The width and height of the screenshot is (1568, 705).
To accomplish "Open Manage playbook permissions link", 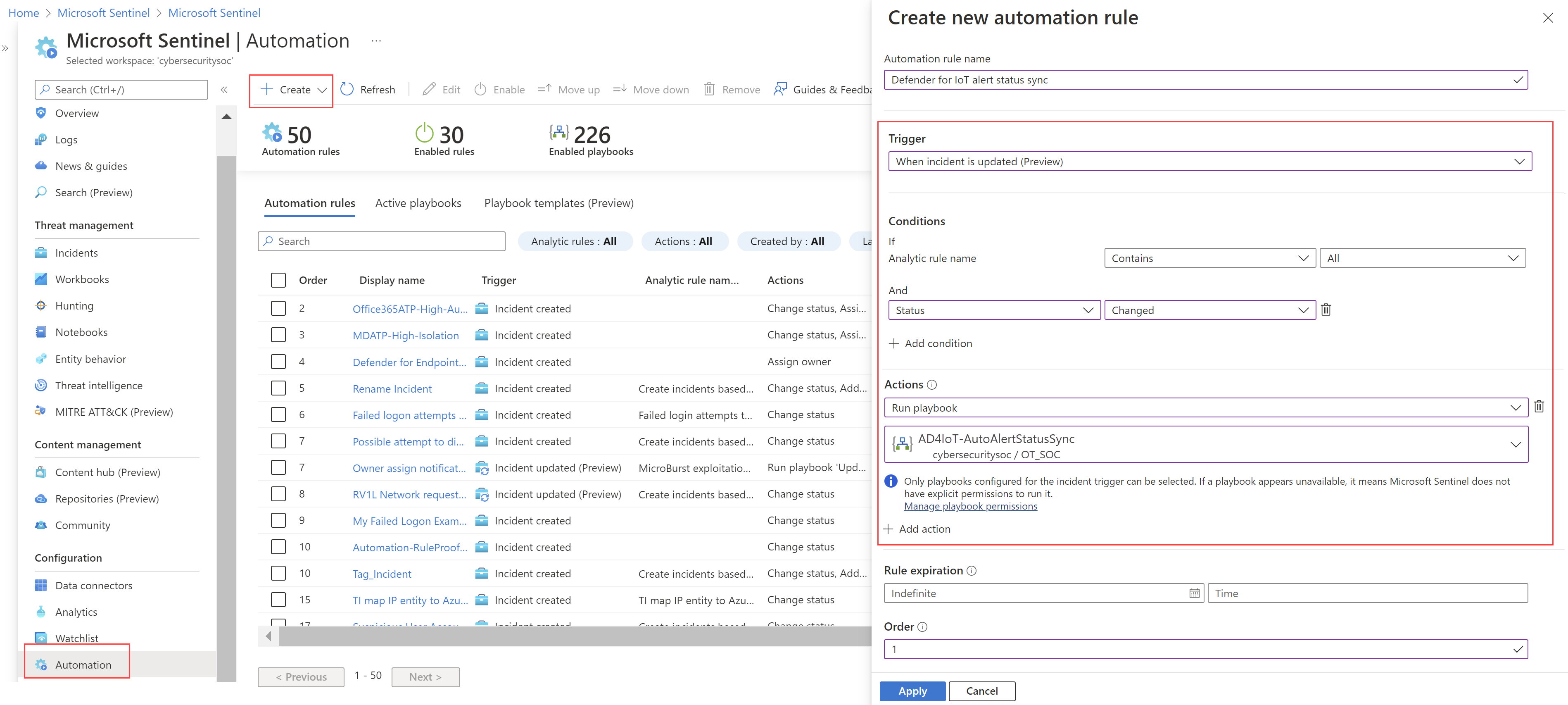I will (x=970, y=507).
